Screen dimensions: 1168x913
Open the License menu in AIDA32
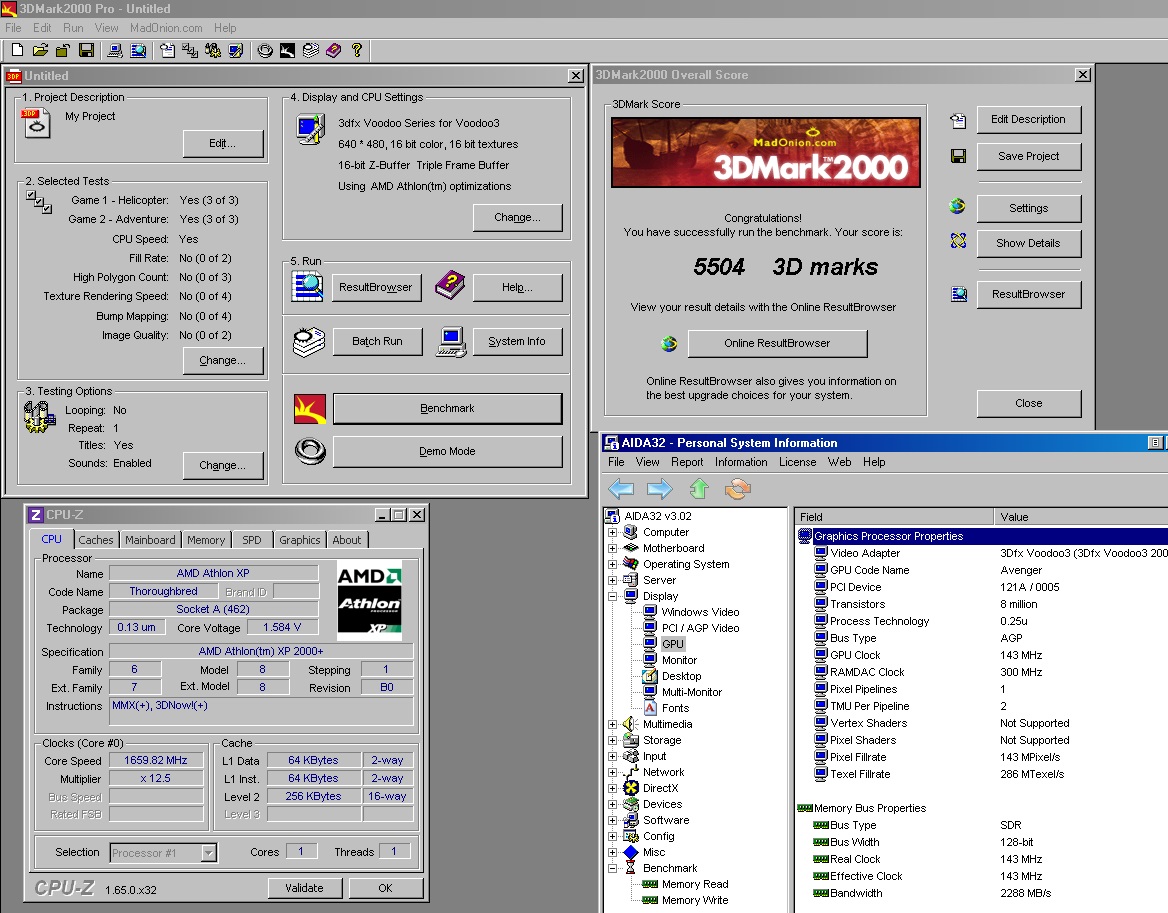click(x=797, y=462)
